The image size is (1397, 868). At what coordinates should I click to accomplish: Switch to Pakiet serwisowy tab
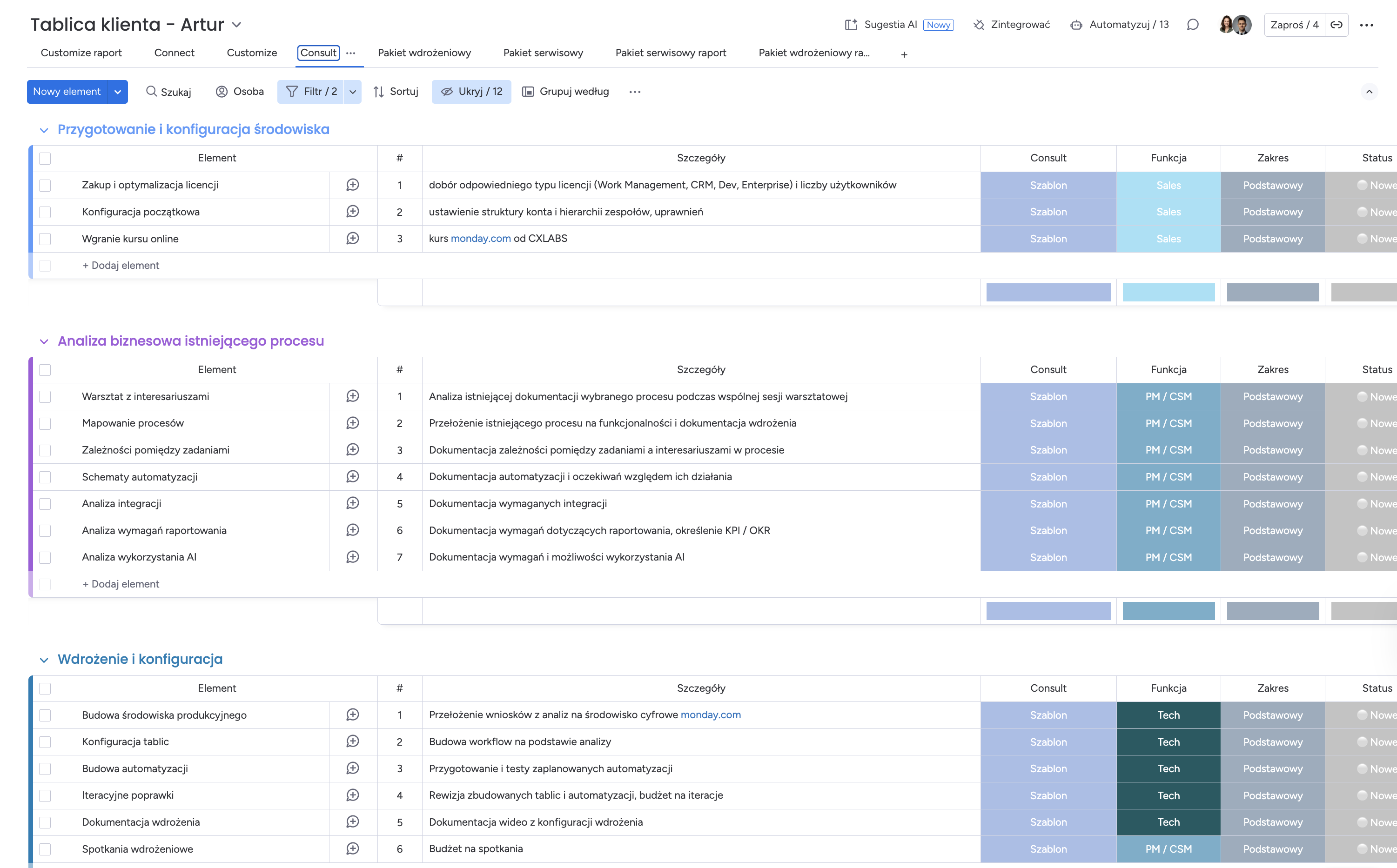point(543,53)
